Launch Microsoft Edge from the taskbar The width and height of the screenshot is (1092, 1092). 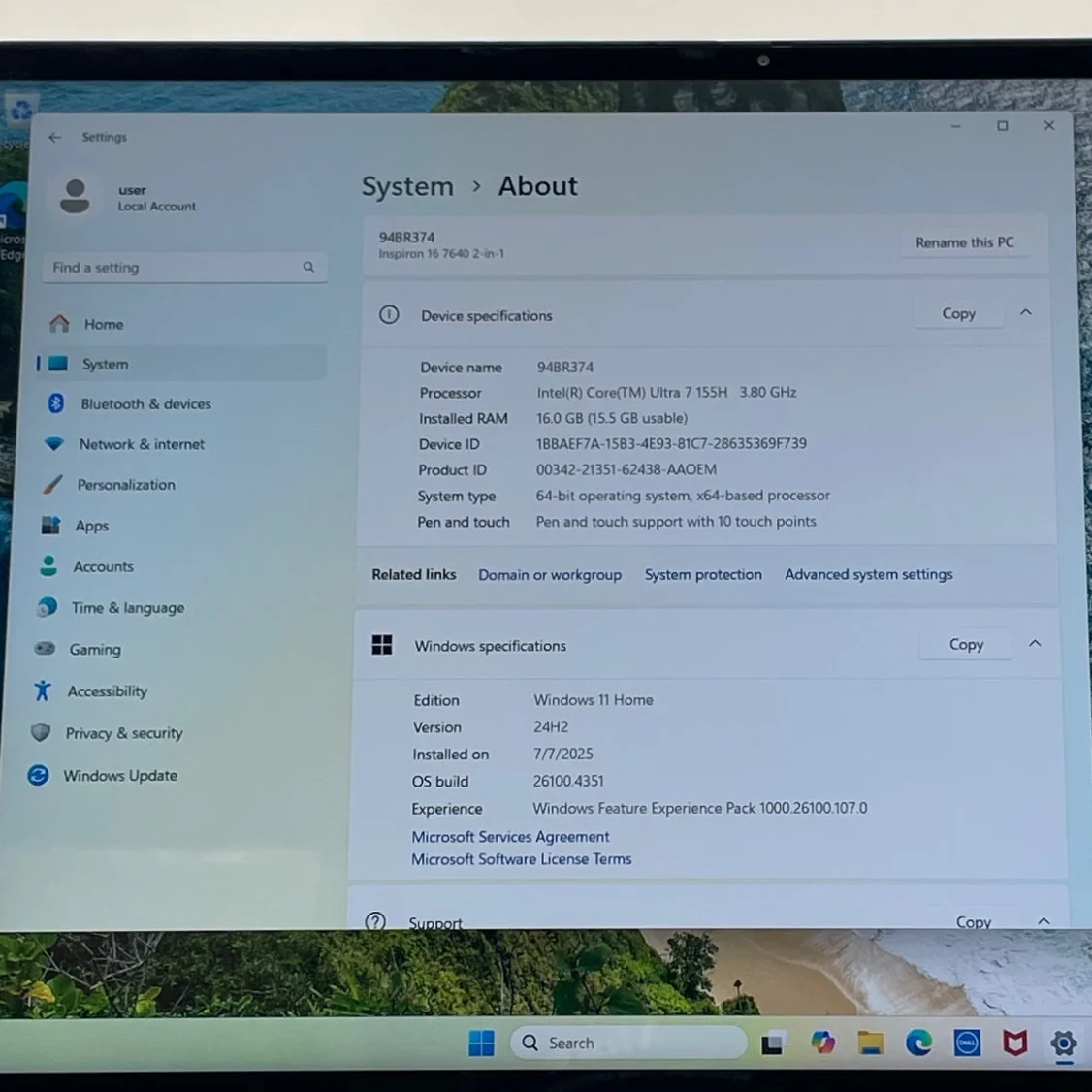pos(918,1043)
